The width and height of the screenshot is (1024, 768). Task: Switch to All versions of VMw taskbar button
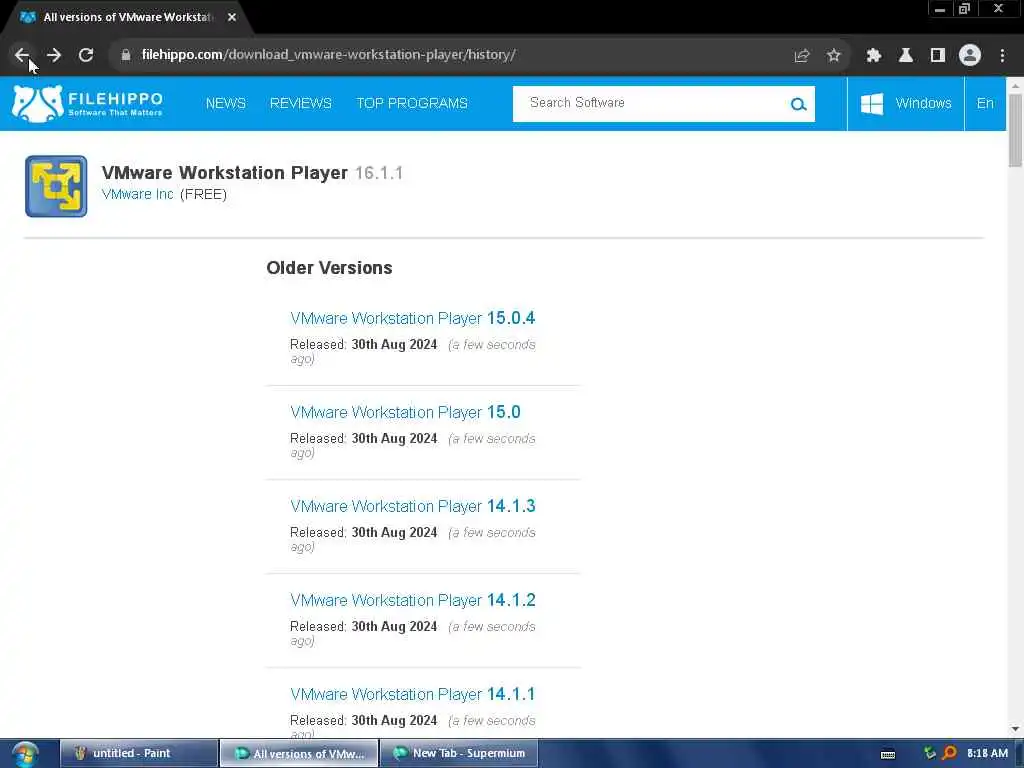coord(299,754)
